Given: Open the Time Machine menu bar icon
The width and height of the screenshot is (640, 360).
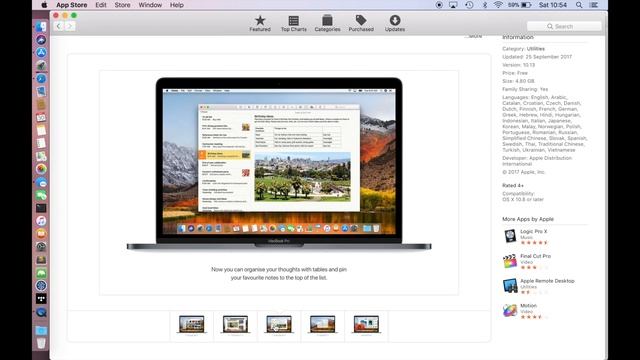Looking at the screenshot, I should tap(469, 5).
